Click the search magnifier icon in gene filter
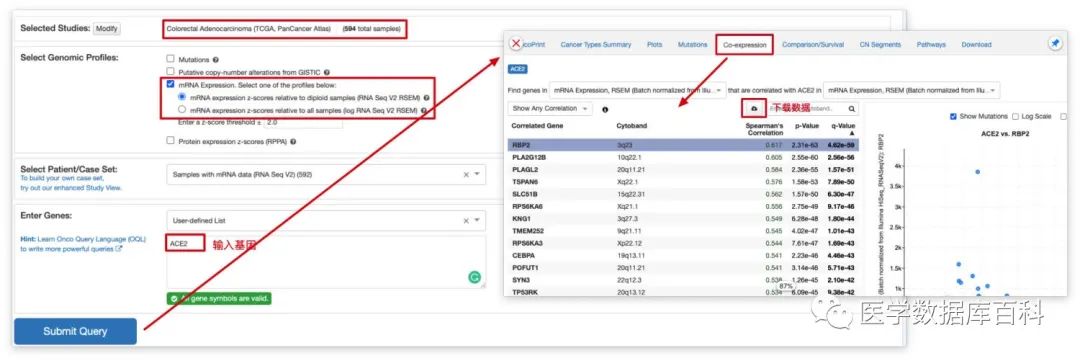 [x=852, y=109]
